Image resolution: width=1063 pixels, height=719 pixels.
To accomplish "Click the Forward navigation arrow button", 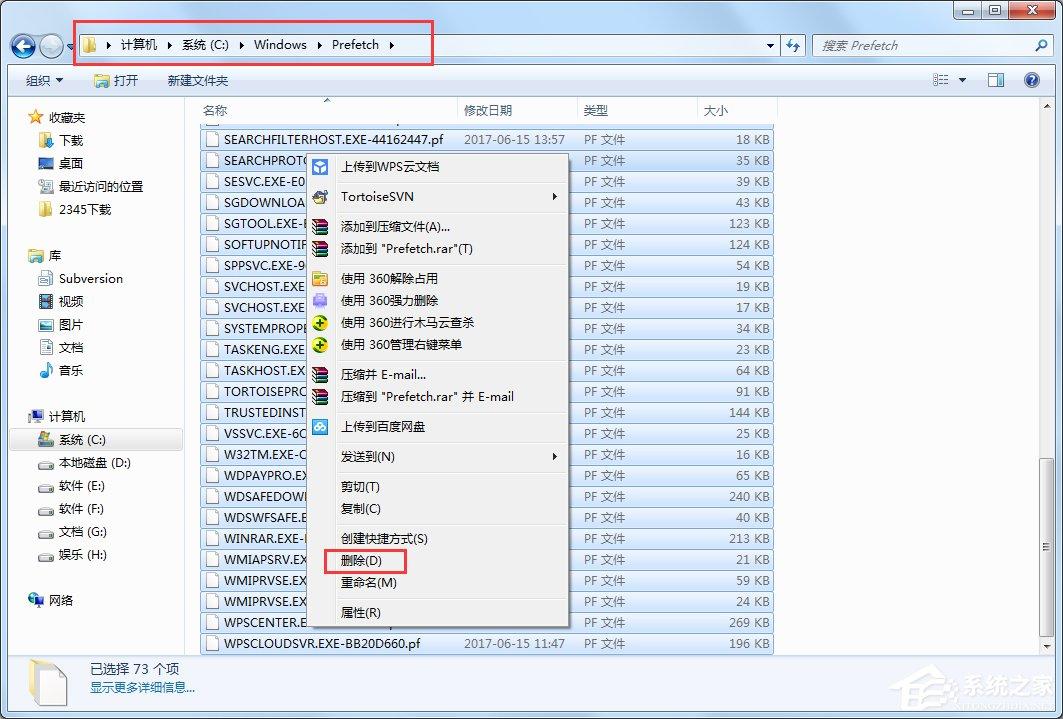I will pos(52,46).
